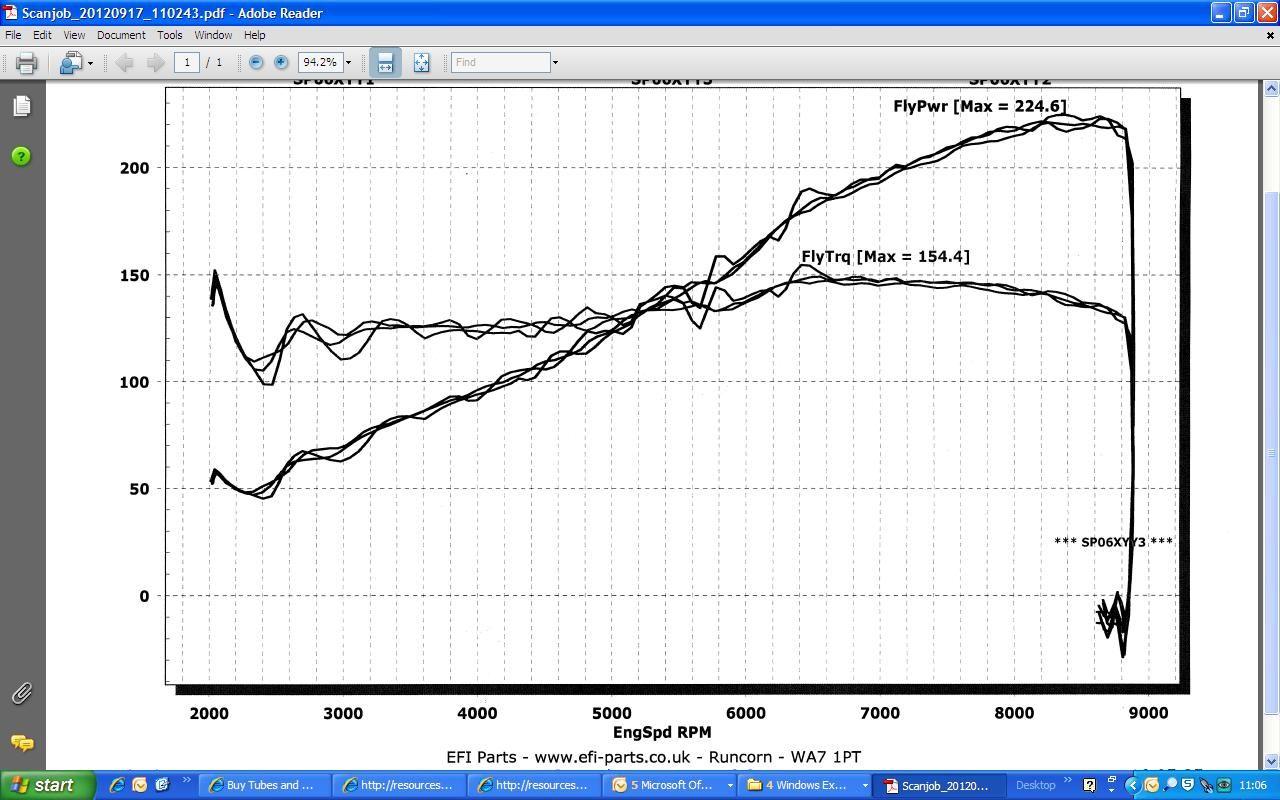Click the Print icon in toolbar
This screenshot has height=800, width=1280.
(x=26, y=63)
